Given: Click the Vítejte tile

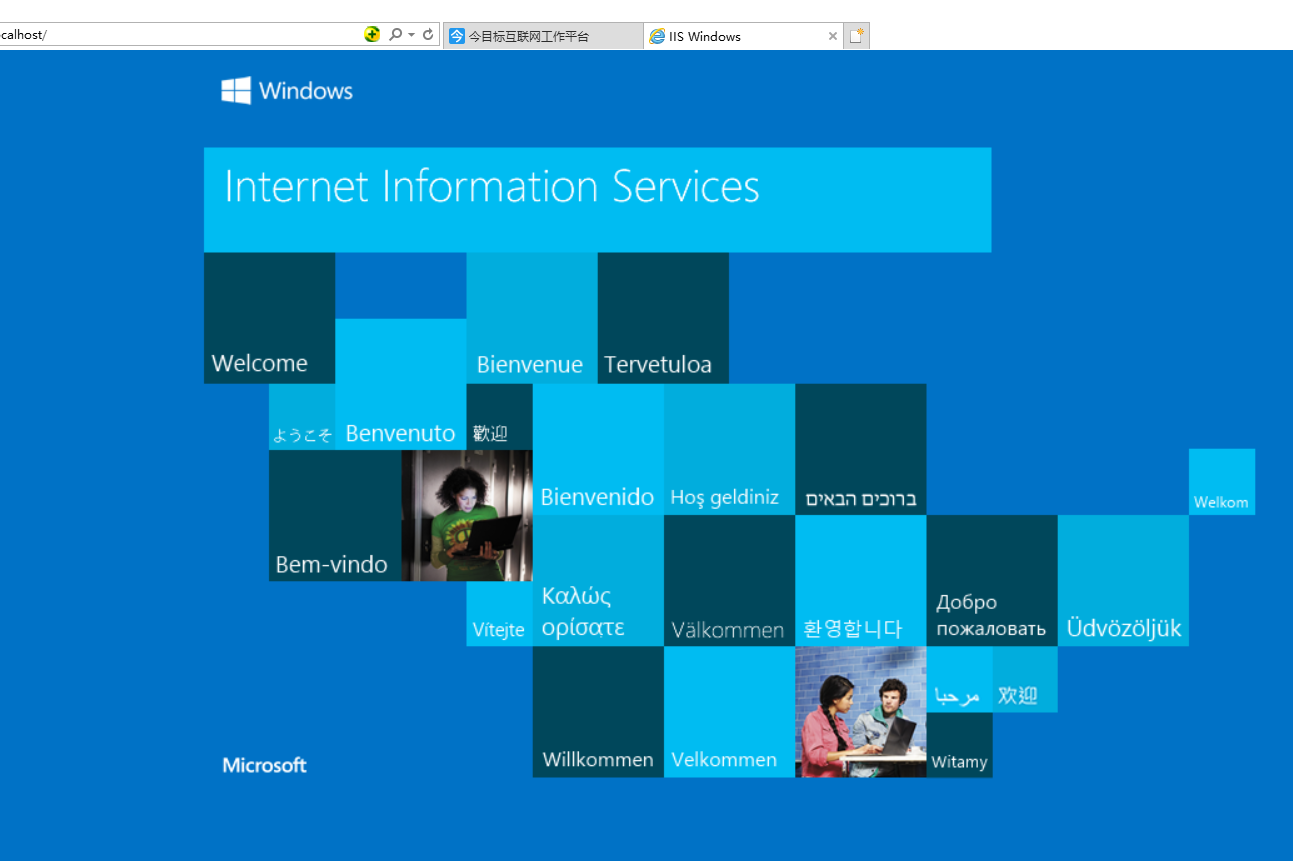Looking at the screenshot, I should [x=499, y=614].
